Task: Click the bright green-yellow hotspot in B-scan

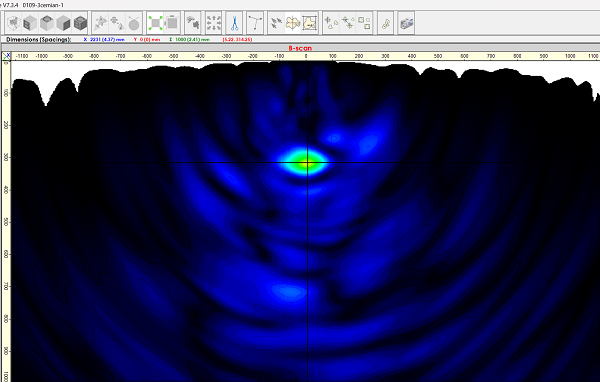Action: coord(306,163)
